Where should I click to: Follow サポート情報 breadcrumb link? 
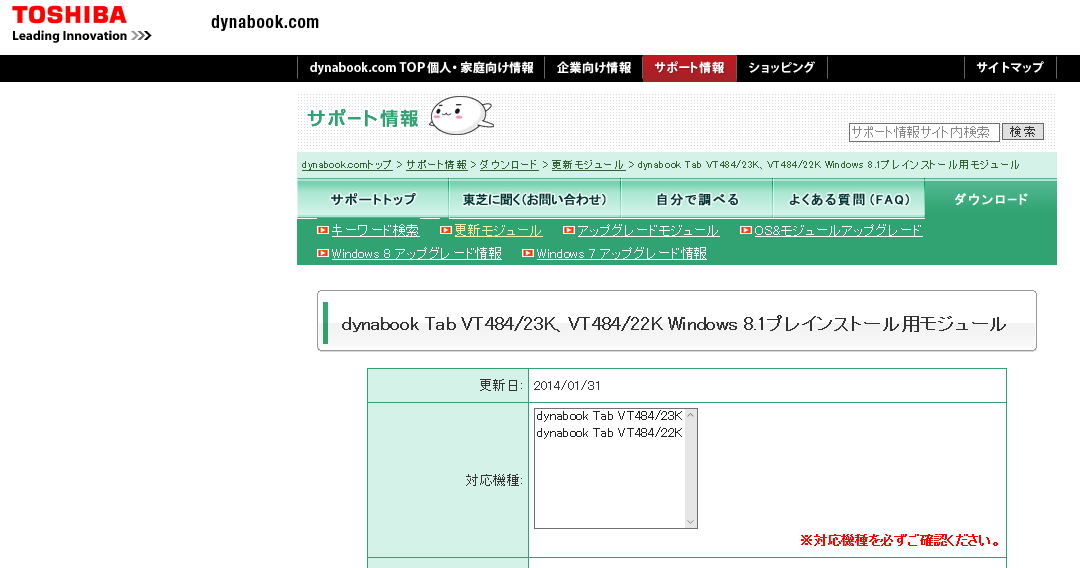click(x=436, y=165)
